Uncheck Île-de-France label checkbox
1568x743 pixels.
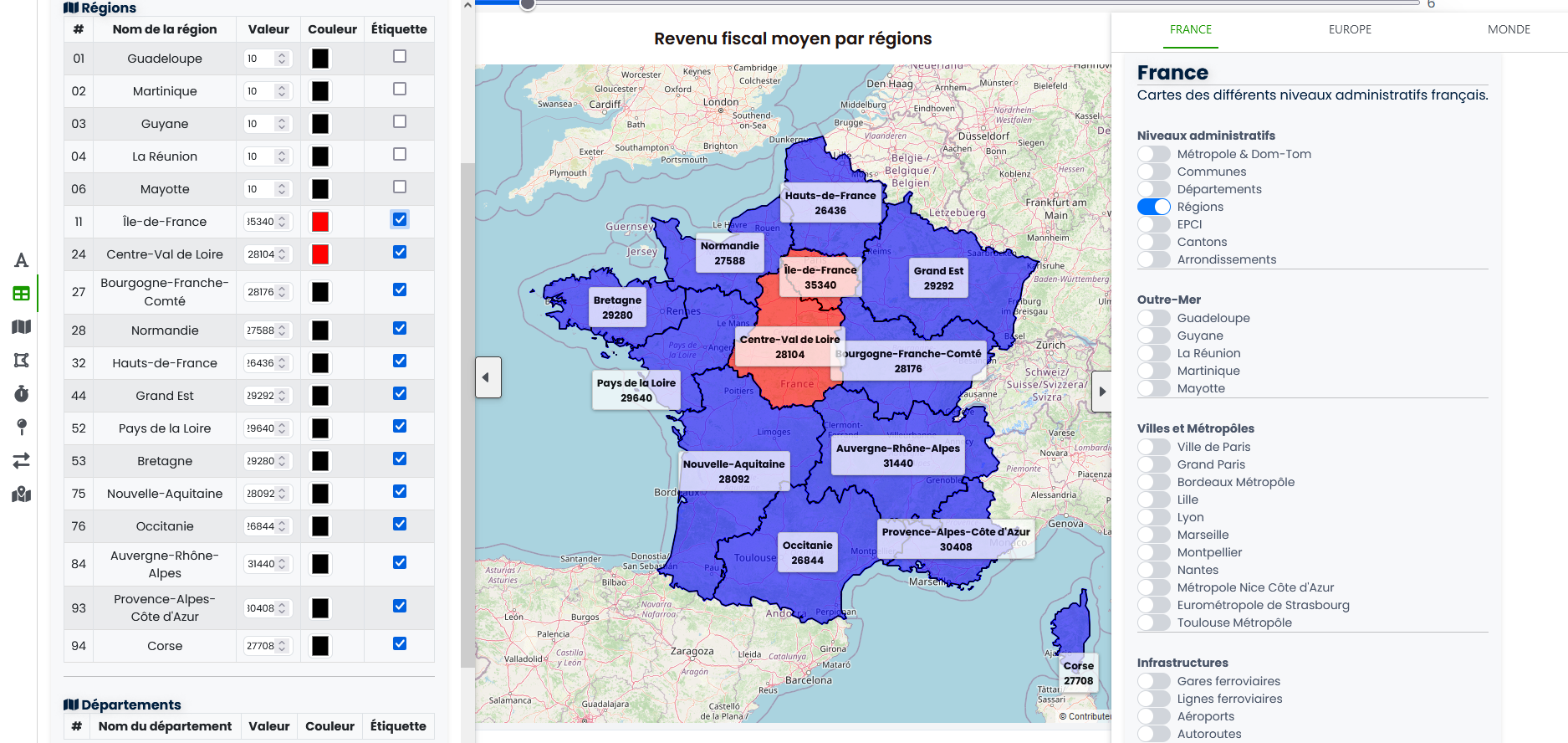[400, 219]
